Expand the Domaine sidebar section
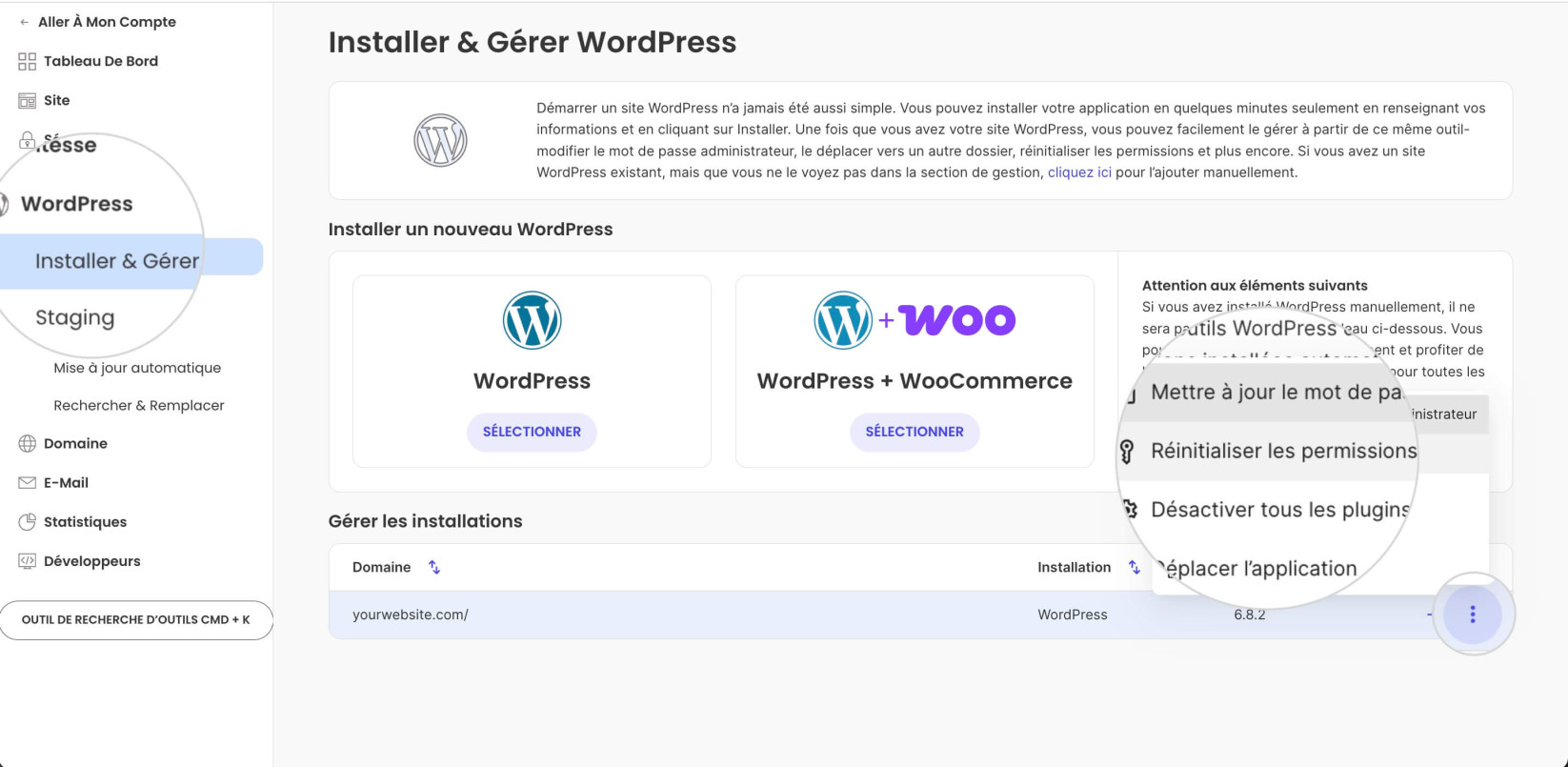Screen dimensions: 1568x767 tap(75, 443)
